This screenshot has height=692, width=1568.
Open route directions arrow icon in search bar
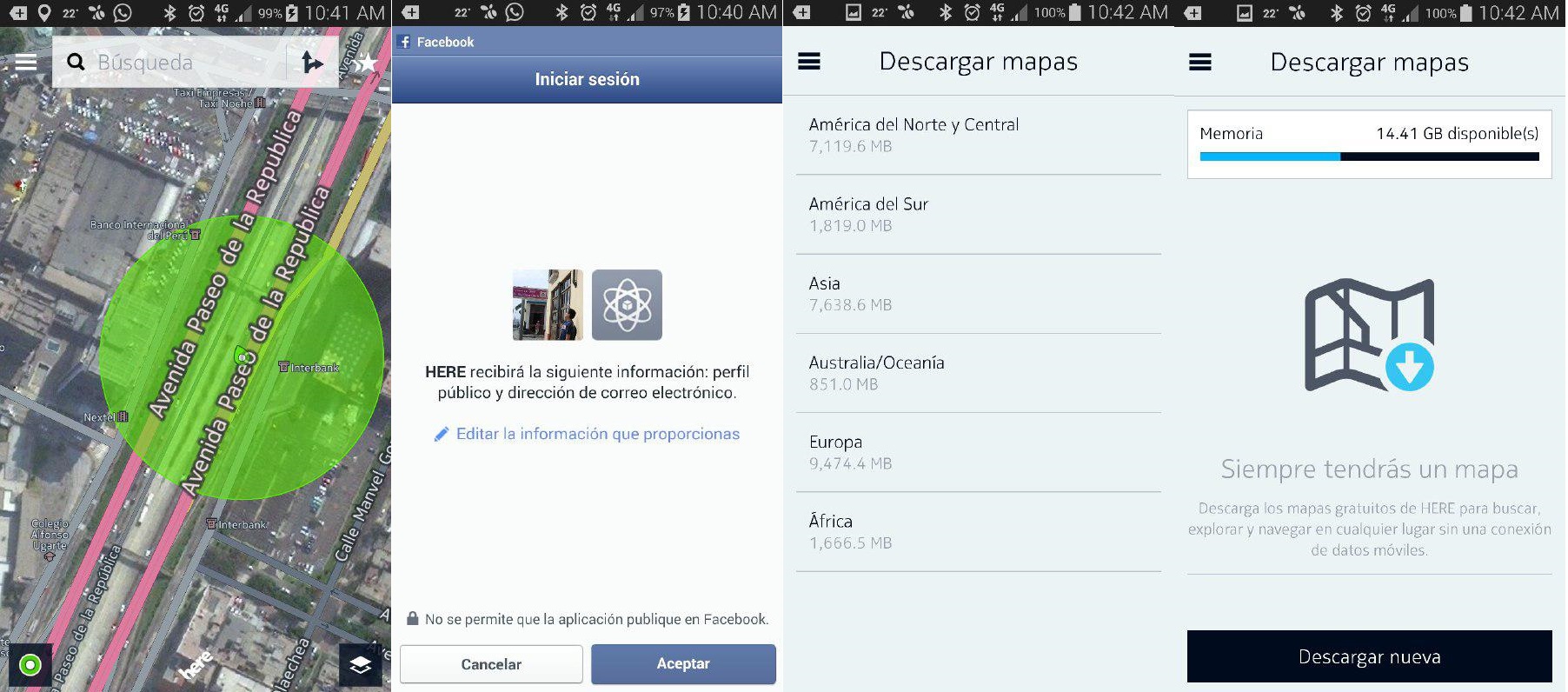tap(311, 62)
